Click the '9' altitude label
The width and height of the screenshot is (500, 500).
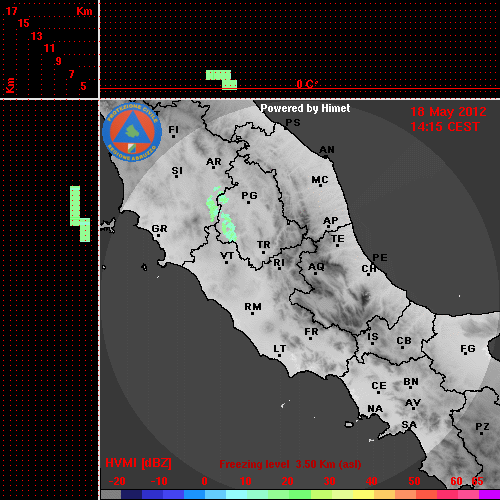point(59,61)
